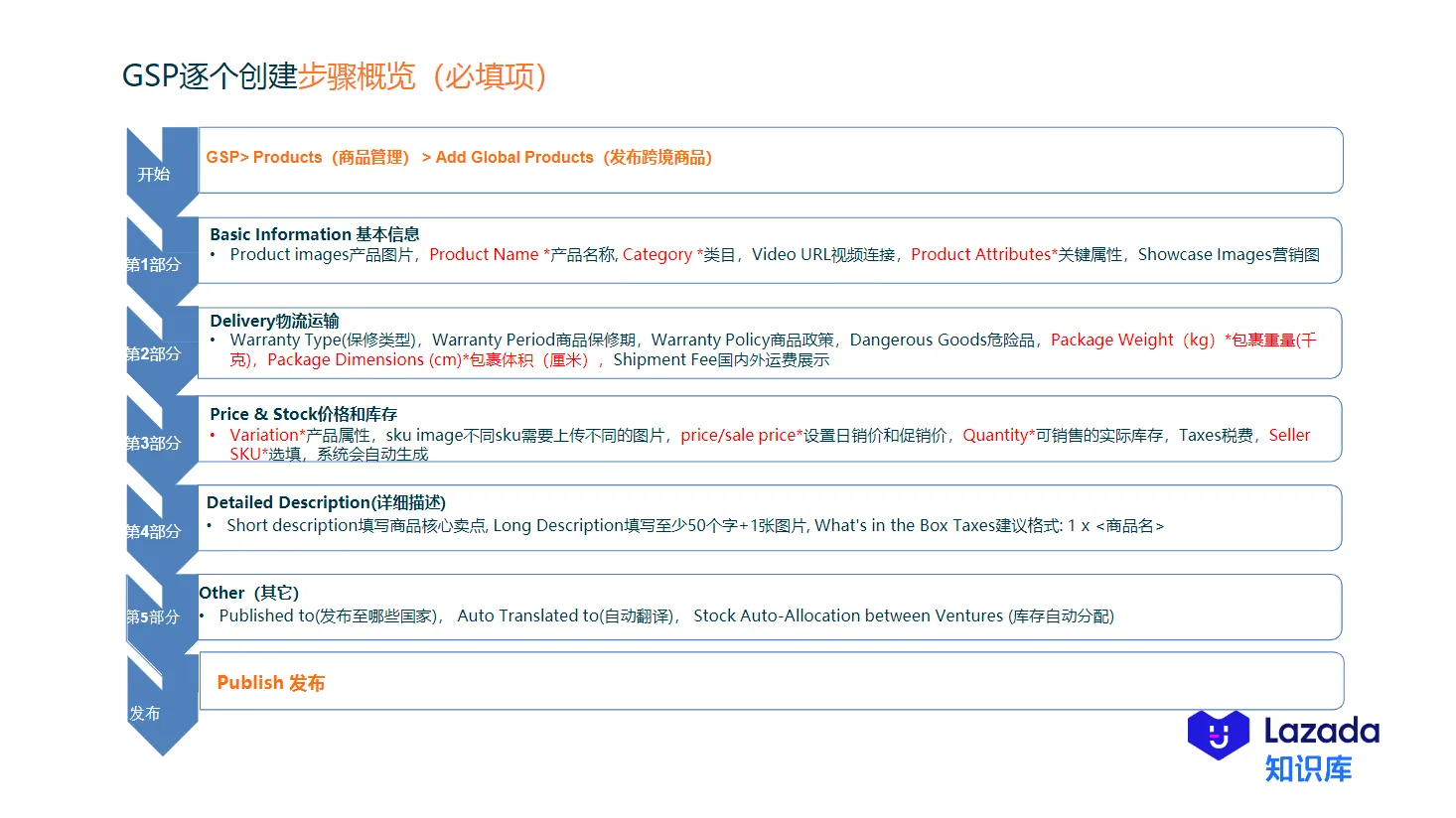The height and width of the screenshot is (818, 1456).
Task: Select the 第5部分 step arrow
Action: pos(149,616)
